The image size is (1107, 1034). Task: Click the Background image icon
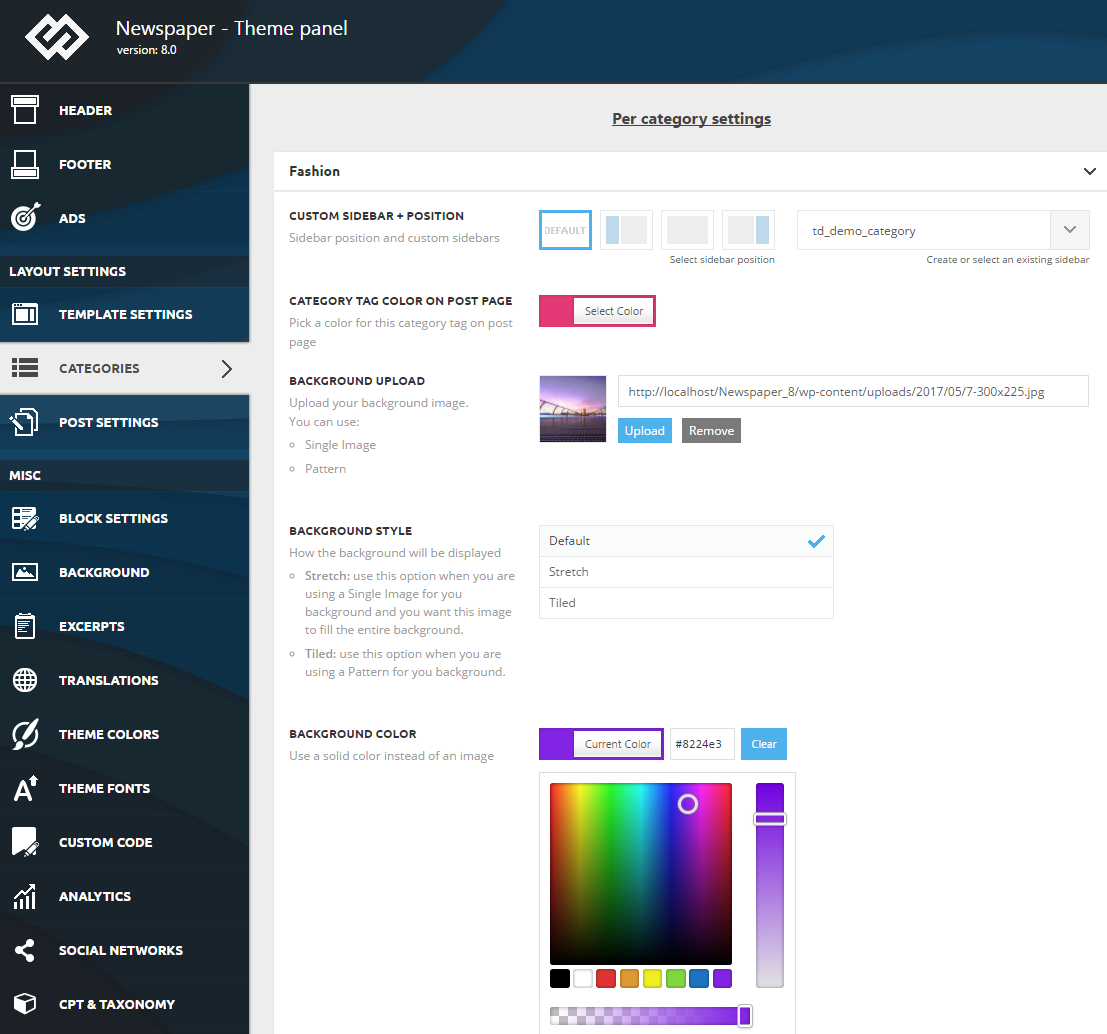[x=25, y=572]
